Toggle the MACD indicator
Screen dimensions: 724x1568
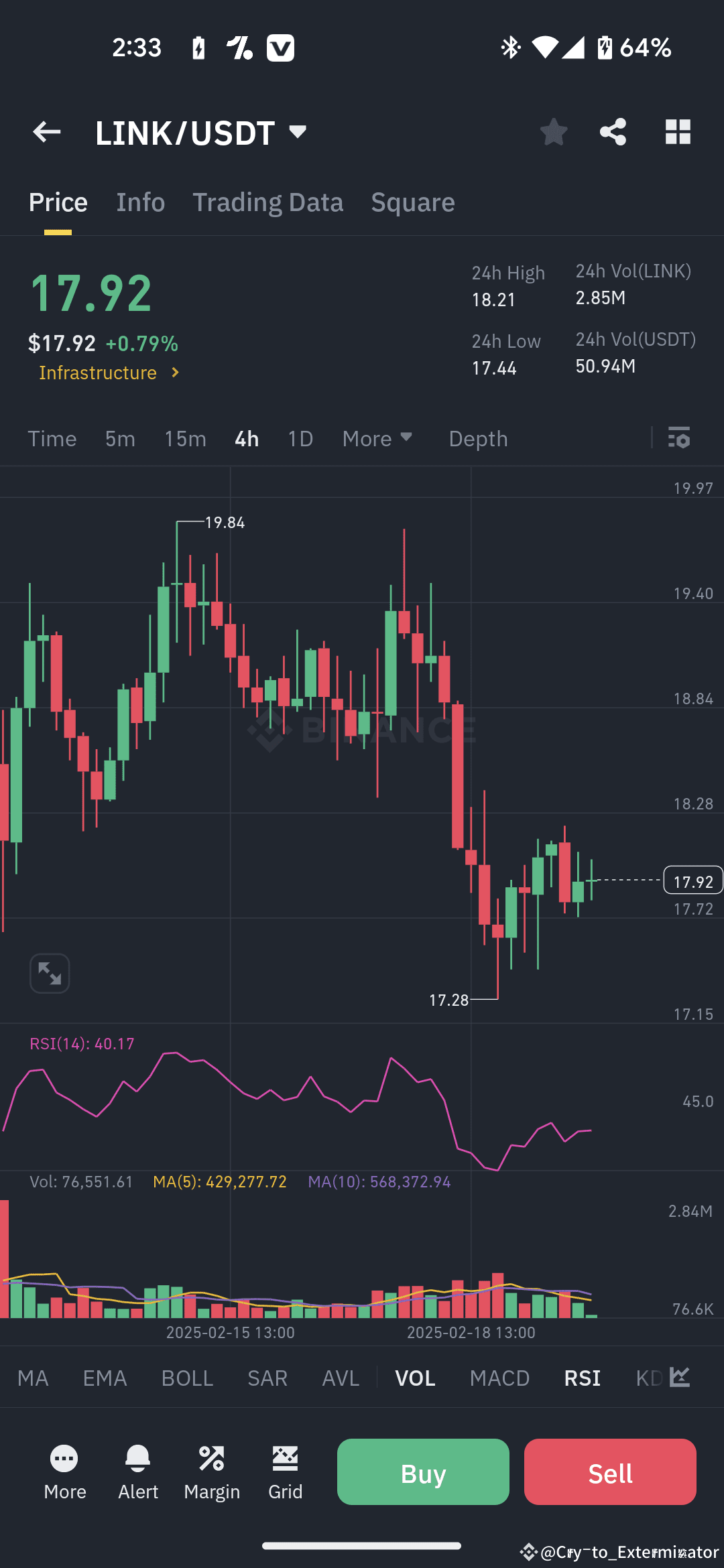[x=499, y=1378]
